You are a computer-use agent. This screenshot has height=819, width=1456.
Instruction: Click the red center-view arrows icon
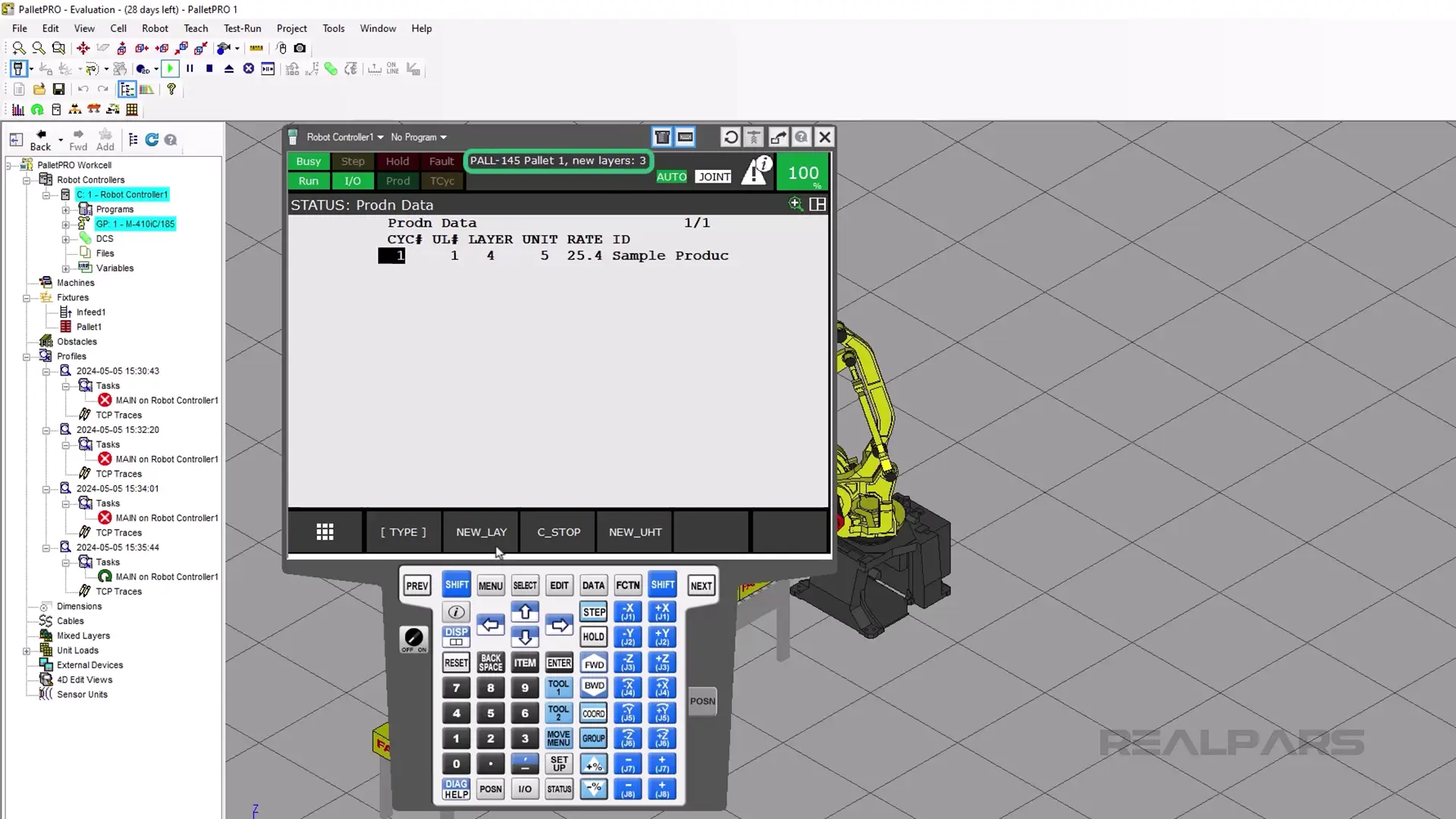pos(83,48)
